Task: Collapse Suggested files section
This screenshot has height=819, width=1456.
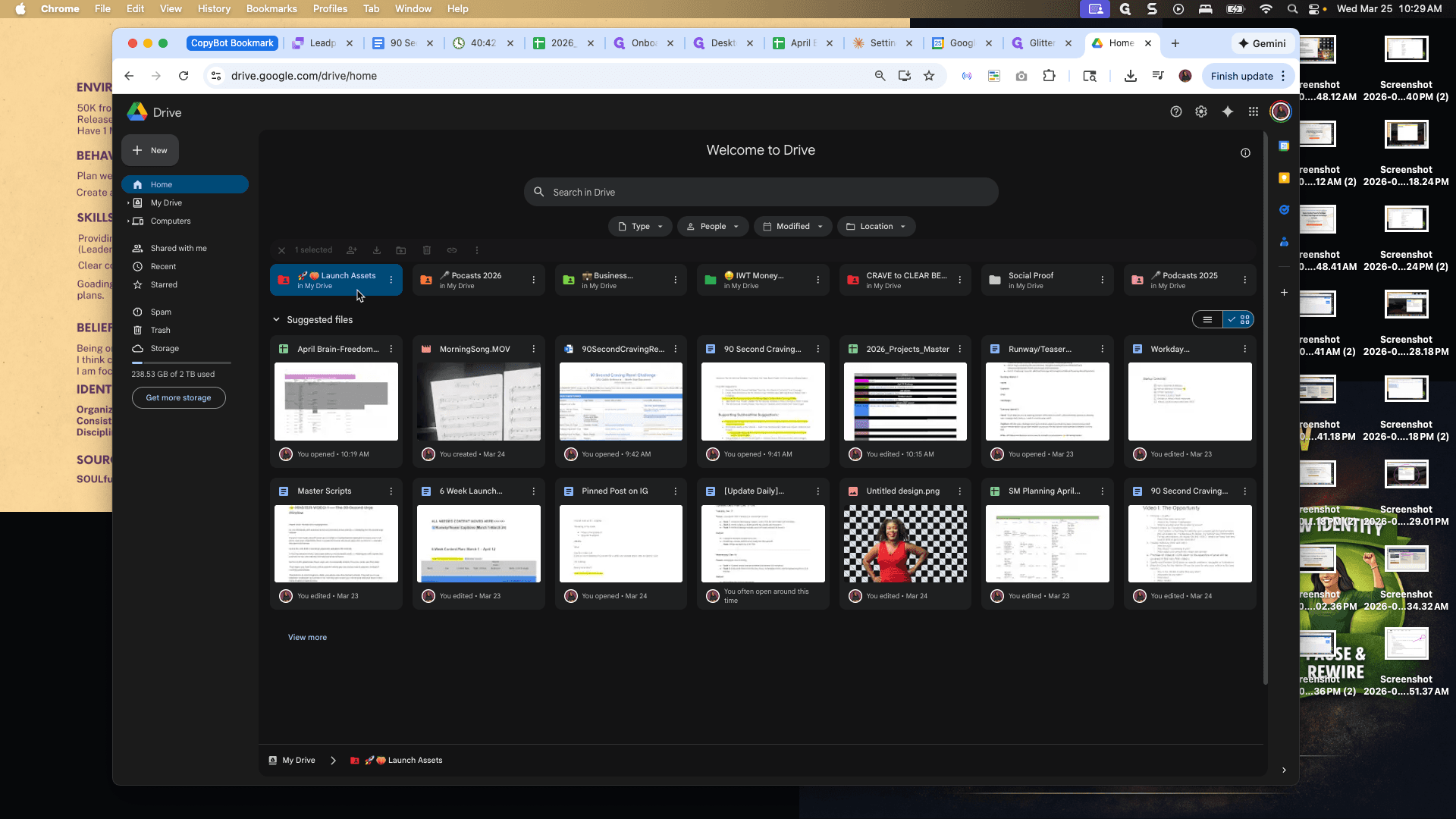Action: (276, 320)
